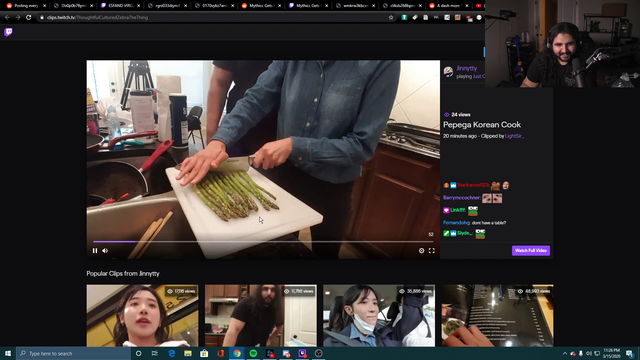Open the popular clip with 68,993 views
Screen dimensions: 640x360
[498, 316]
